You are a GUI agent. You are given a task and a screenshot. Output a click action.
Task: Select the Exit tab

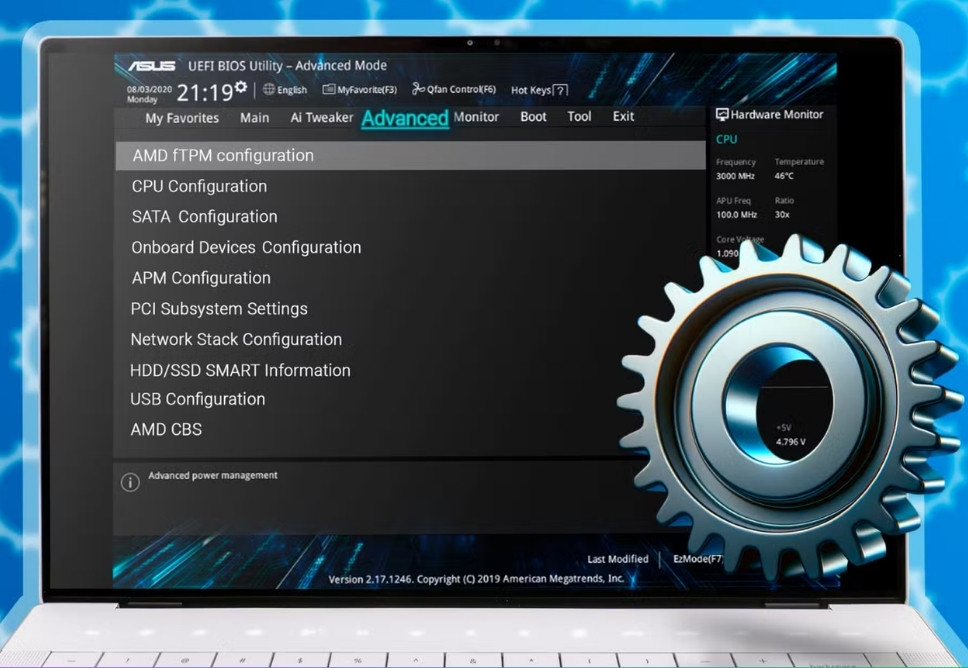tap(623, 117)
